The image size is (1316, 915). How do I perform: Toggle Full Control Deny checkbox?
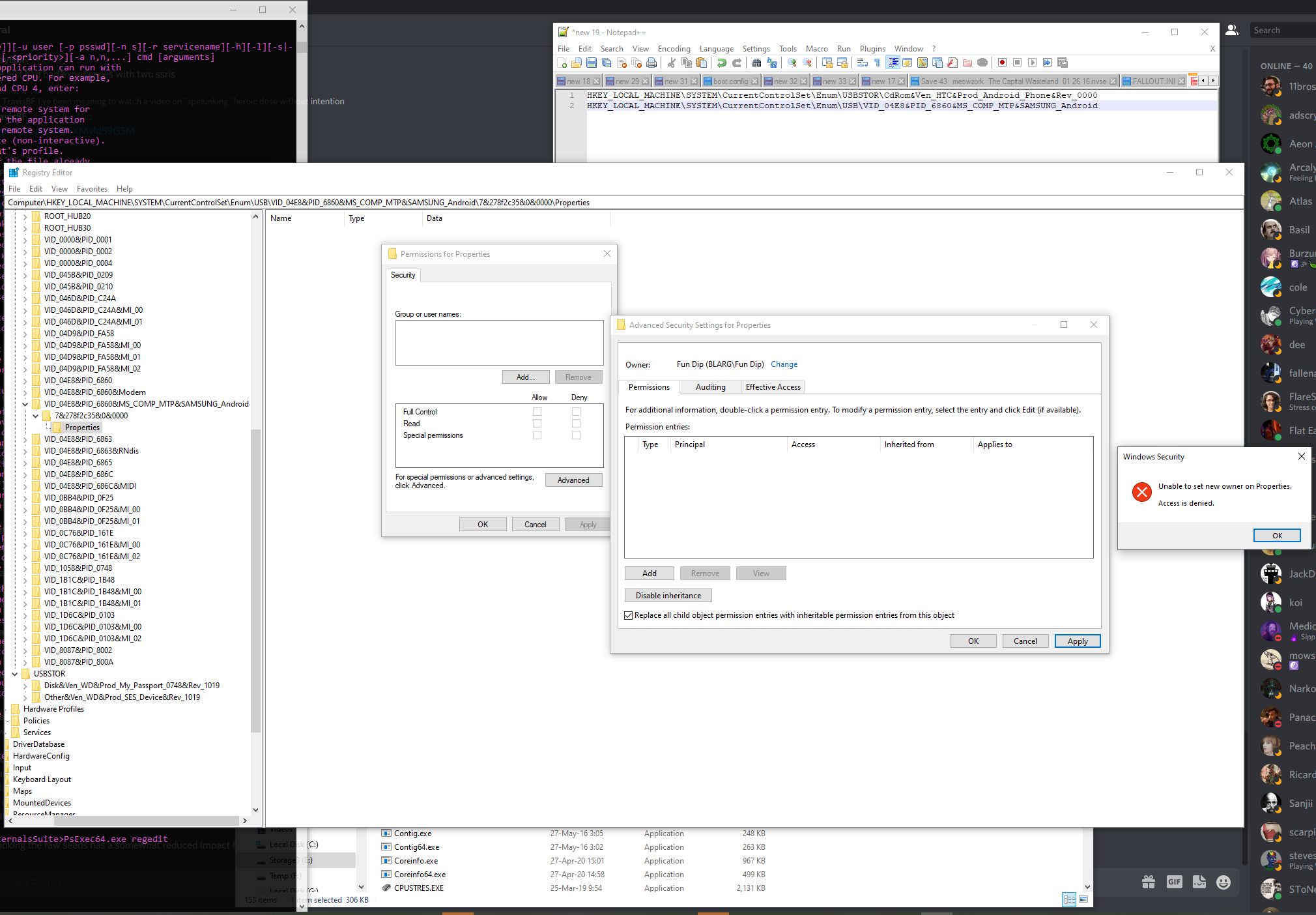576,412
